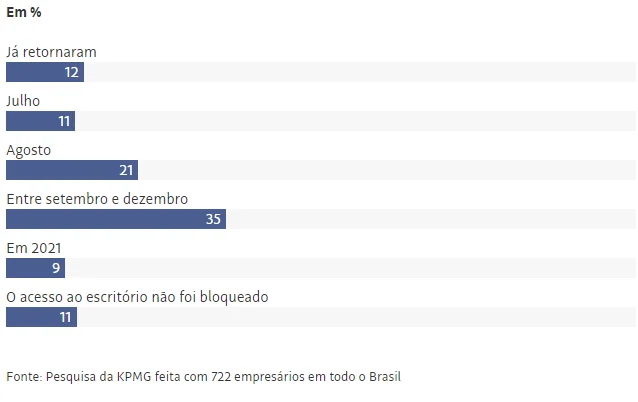Select the 'Em 2021' bar showing 9
The image size is (638, 402).
pyautogui.click(x=35, y=268)
